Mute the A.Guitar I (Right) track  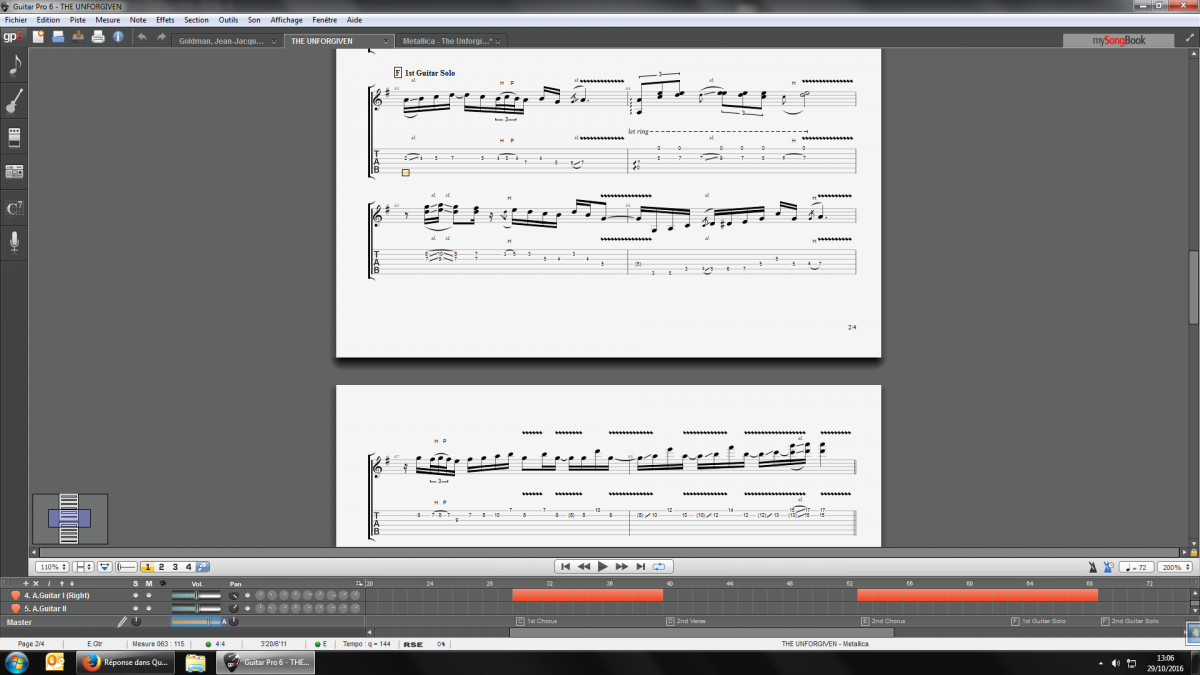coord(149,595)
